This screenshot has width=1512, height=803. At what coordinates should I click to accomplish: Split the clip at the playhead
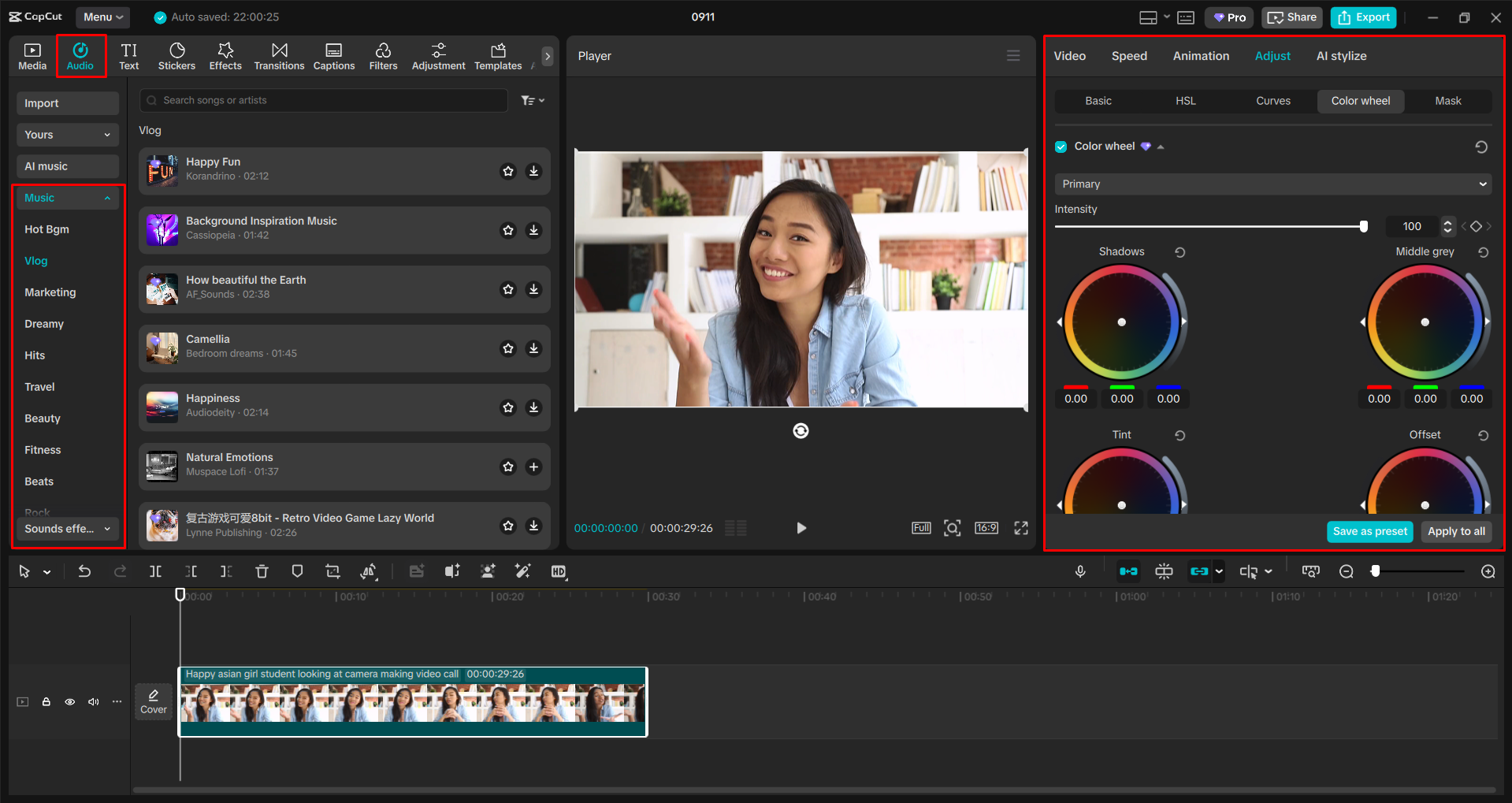point(155,571)
